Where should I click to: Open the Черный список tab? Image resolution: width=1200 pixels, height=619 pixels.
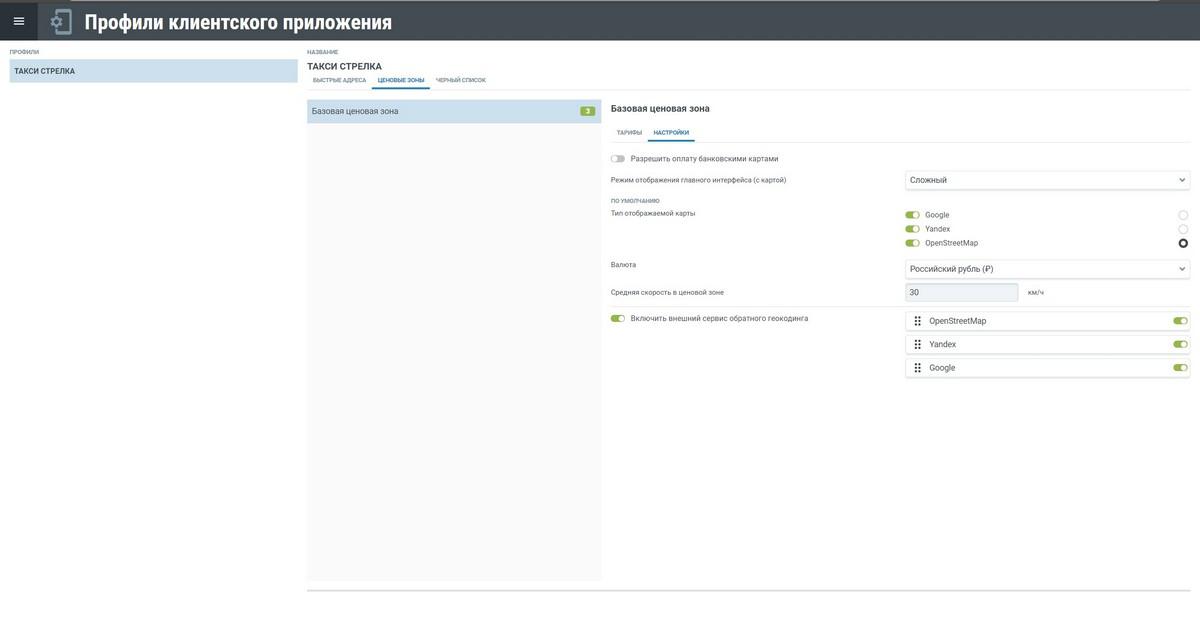pos(460,80)
